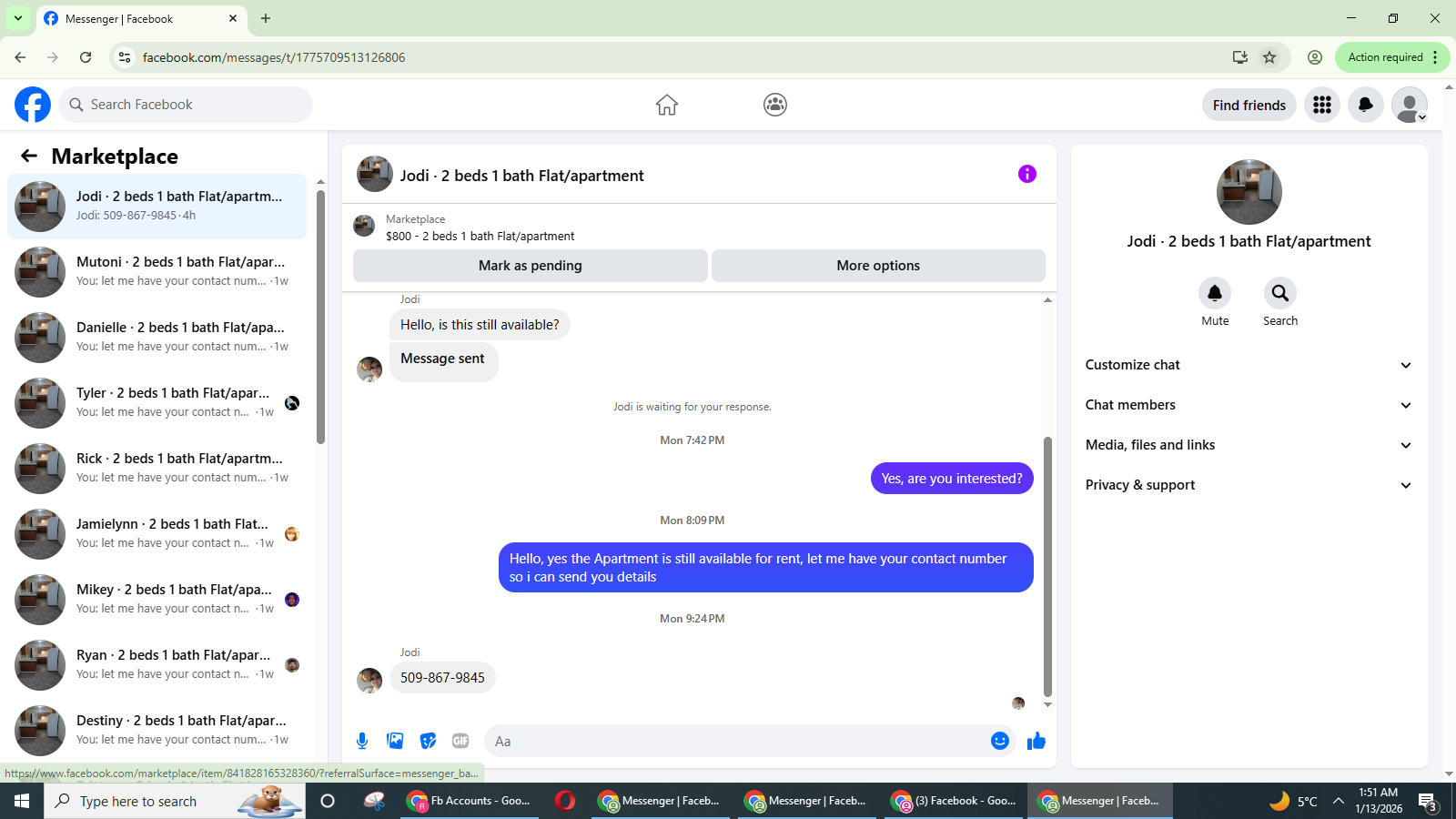Click the conversation list scrollbar
The width and height of the screenshot is (1456, 819).
[320, 317]
